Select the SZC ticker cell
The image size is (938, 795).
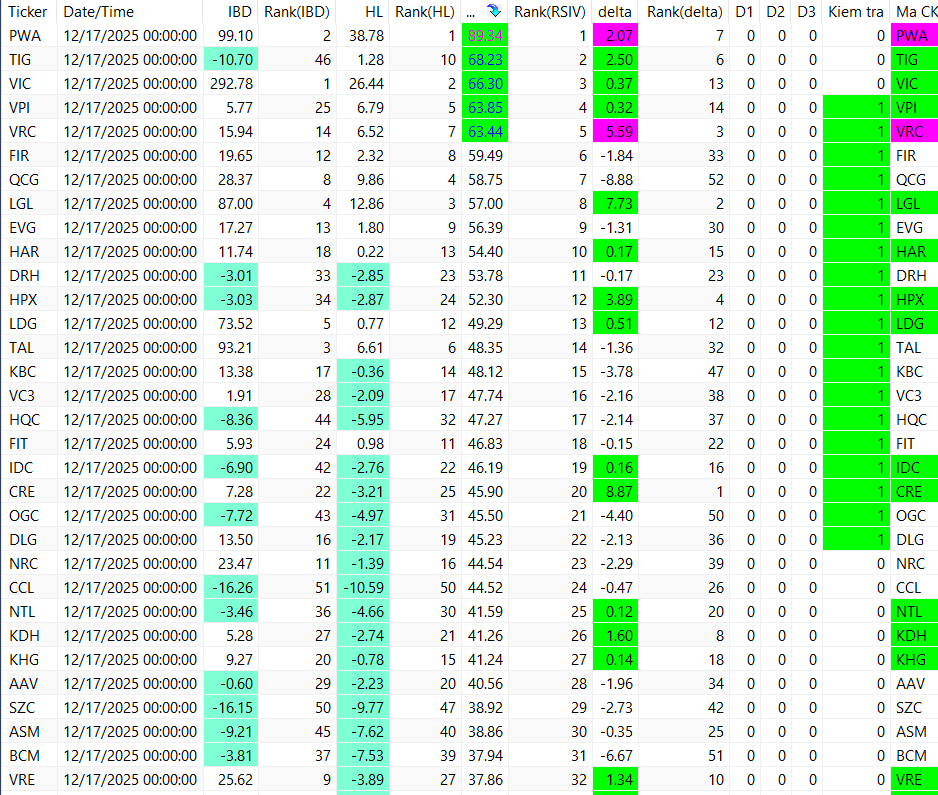coord(30,708)
